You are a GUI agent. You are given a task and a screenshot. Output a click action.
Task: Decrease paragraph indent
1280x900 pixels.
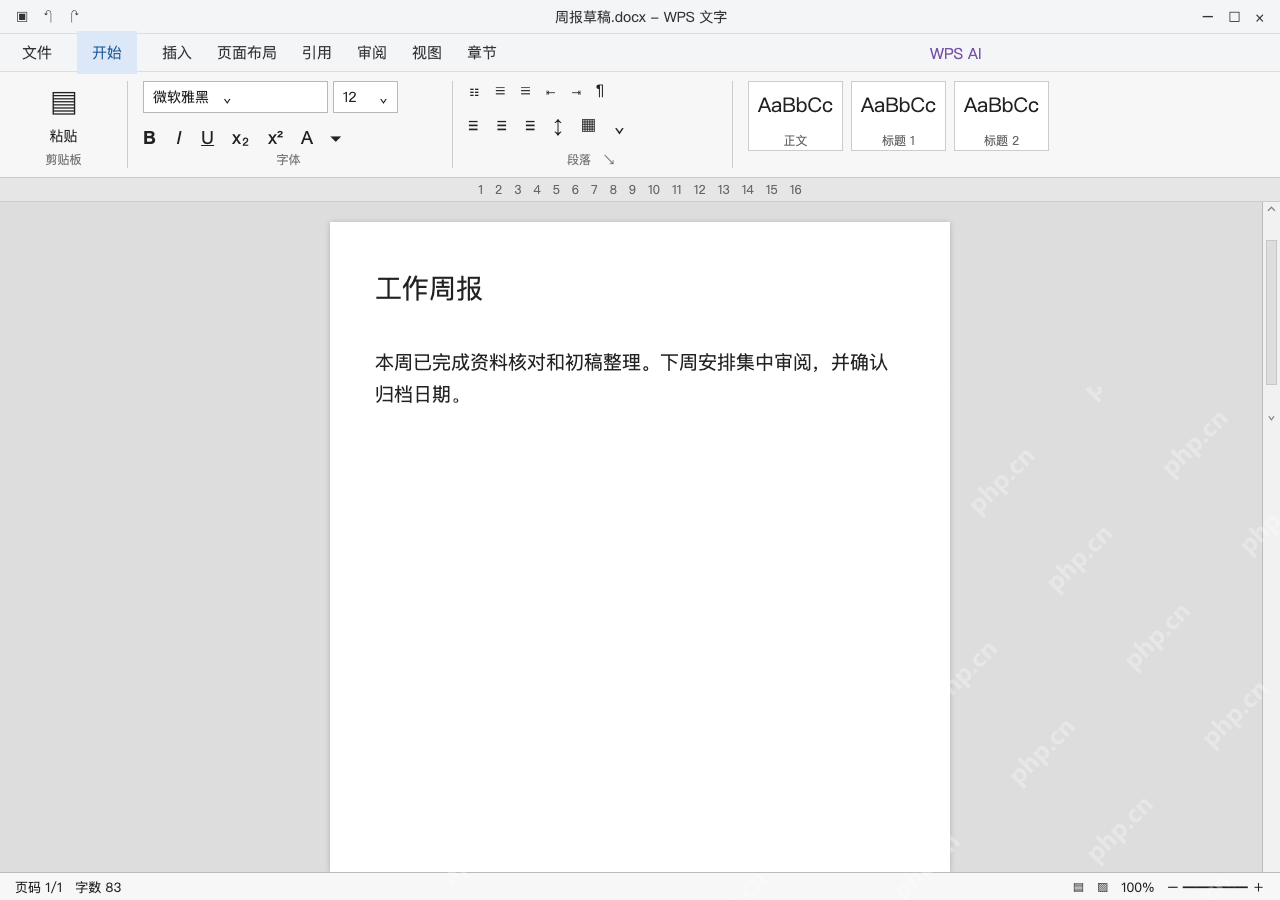coord(550,92)
